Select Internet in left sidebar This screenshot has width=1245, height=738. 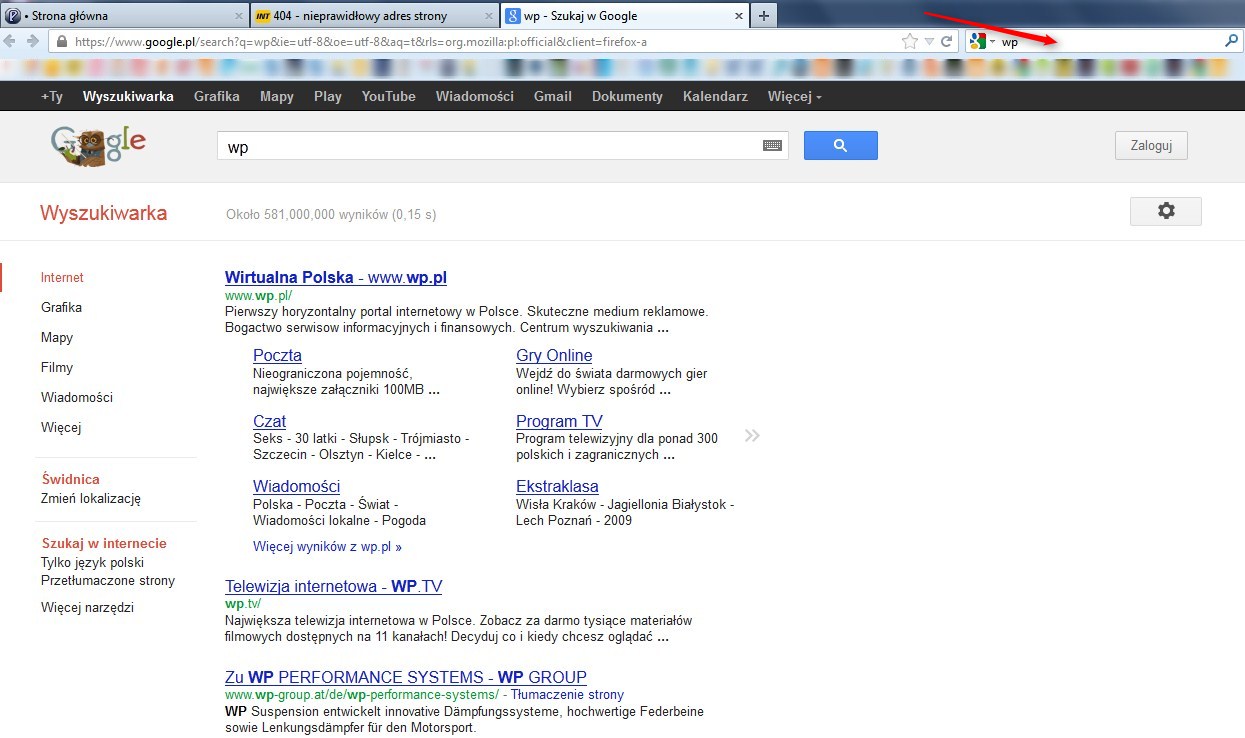pos(62,278)
